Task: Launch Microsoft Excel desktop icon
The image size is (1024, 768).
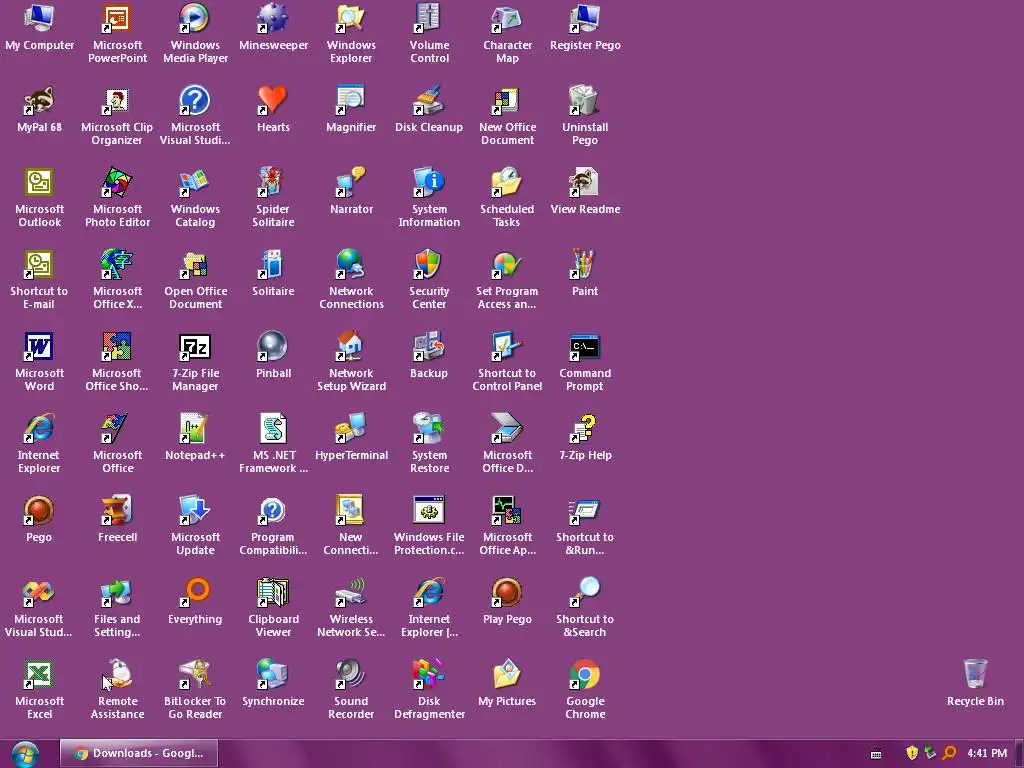Action: (x=39, y=675)
